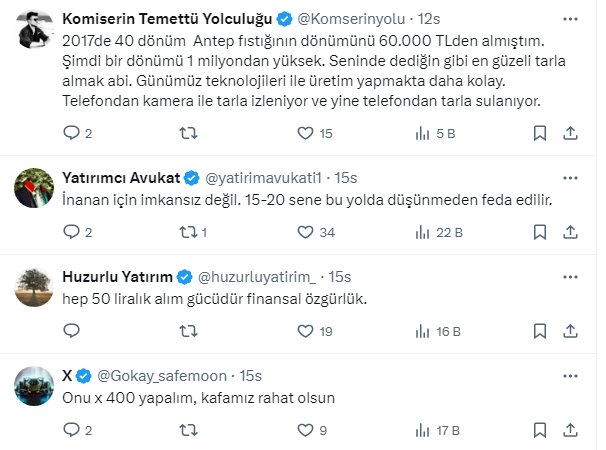Image resolution: width=606 pixels, height=450 pixels.
Task: Retweet Yatırımcı Avukat's post
Action: pyautogui.click(x=187, y=233)
